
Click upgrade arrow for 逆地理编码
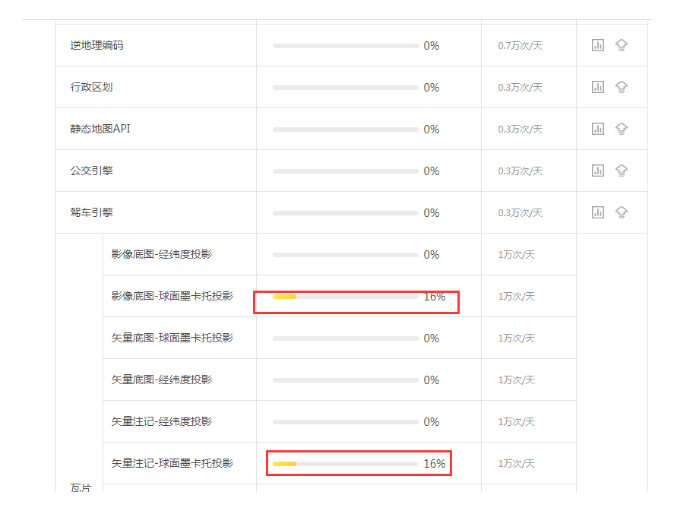tap(621, 45)
